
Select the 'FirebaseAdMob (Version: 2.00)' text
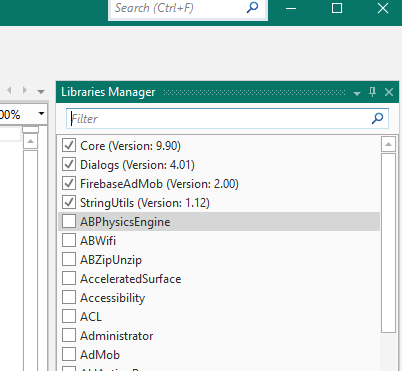click(159, 184)
